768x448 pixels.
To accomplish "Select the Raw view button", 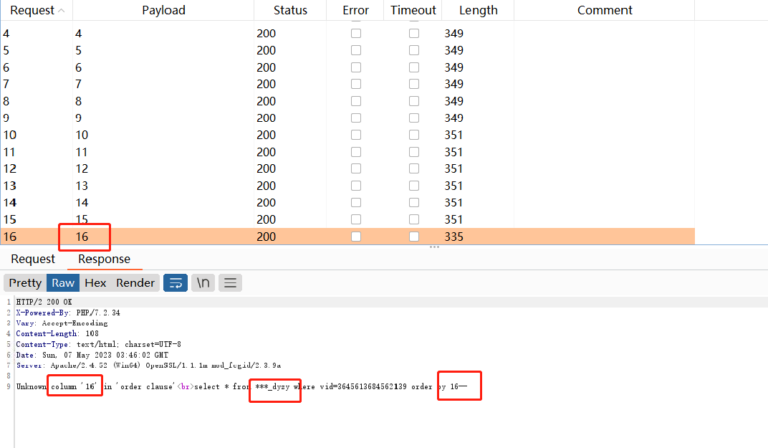I will (63, 283).
